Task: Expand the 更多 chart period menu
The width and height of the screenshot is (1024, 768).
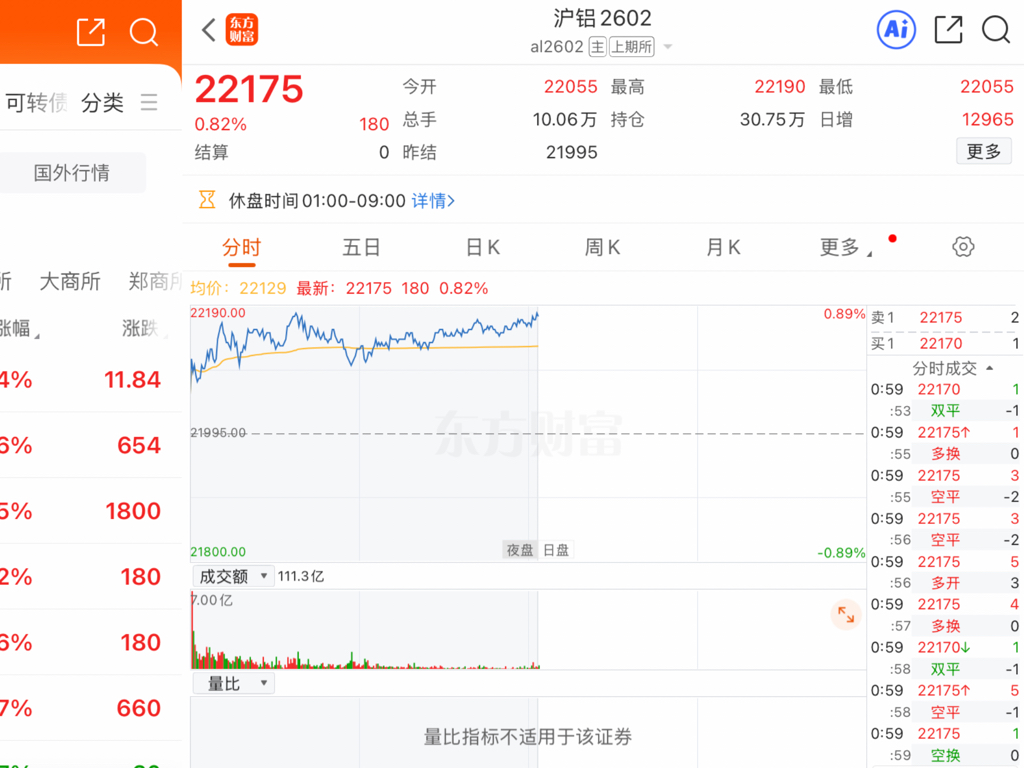Action: pos(846,248)
